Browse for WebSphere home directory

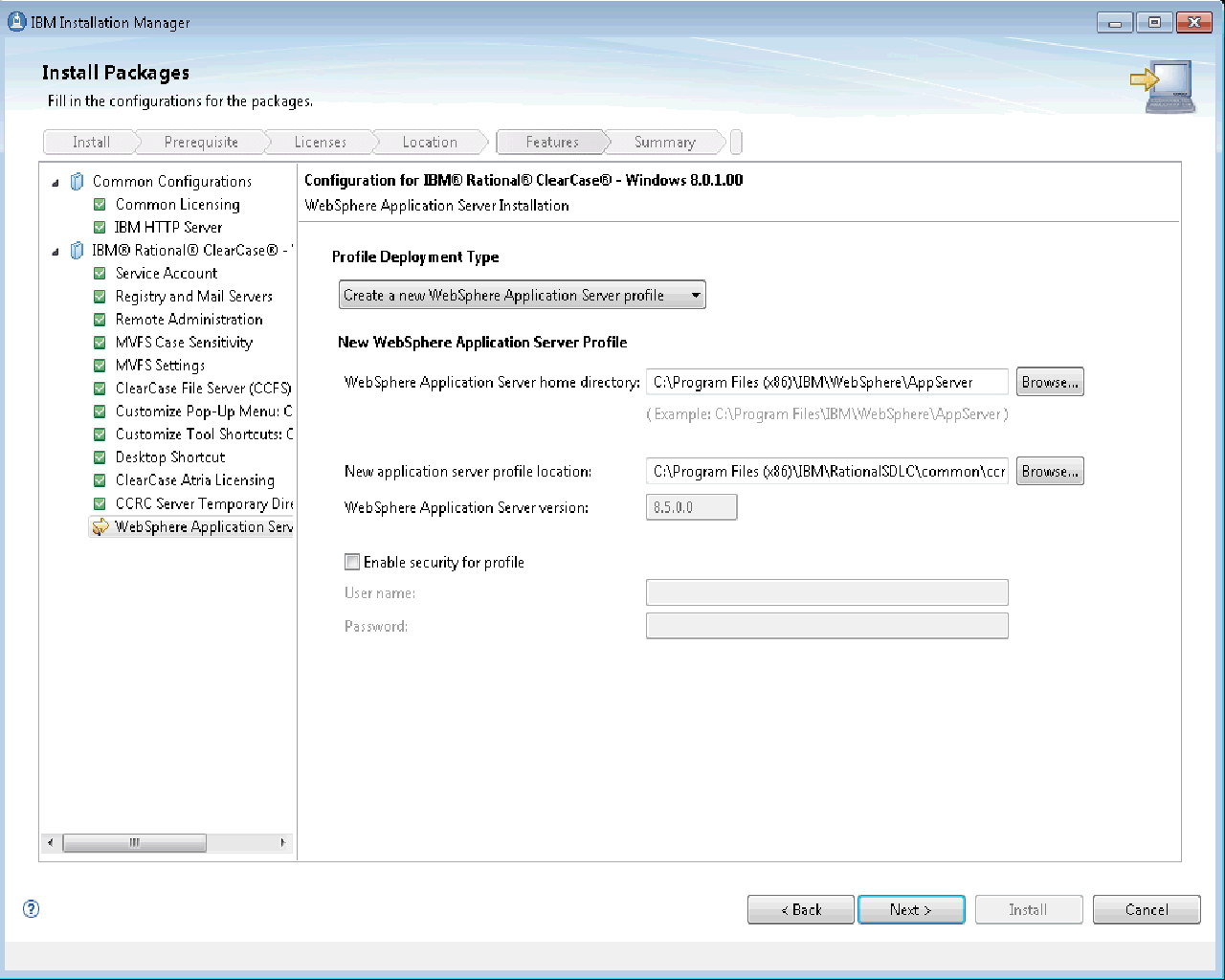pyautogui.click(x=1050, y=382)
